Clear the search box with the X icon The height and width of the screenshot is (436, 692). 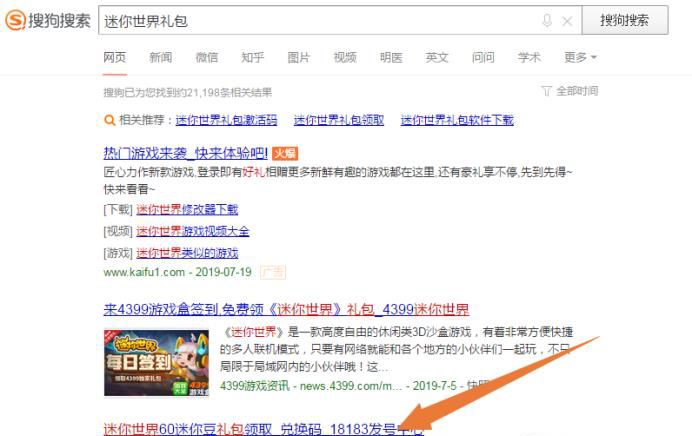pos(567,21)
